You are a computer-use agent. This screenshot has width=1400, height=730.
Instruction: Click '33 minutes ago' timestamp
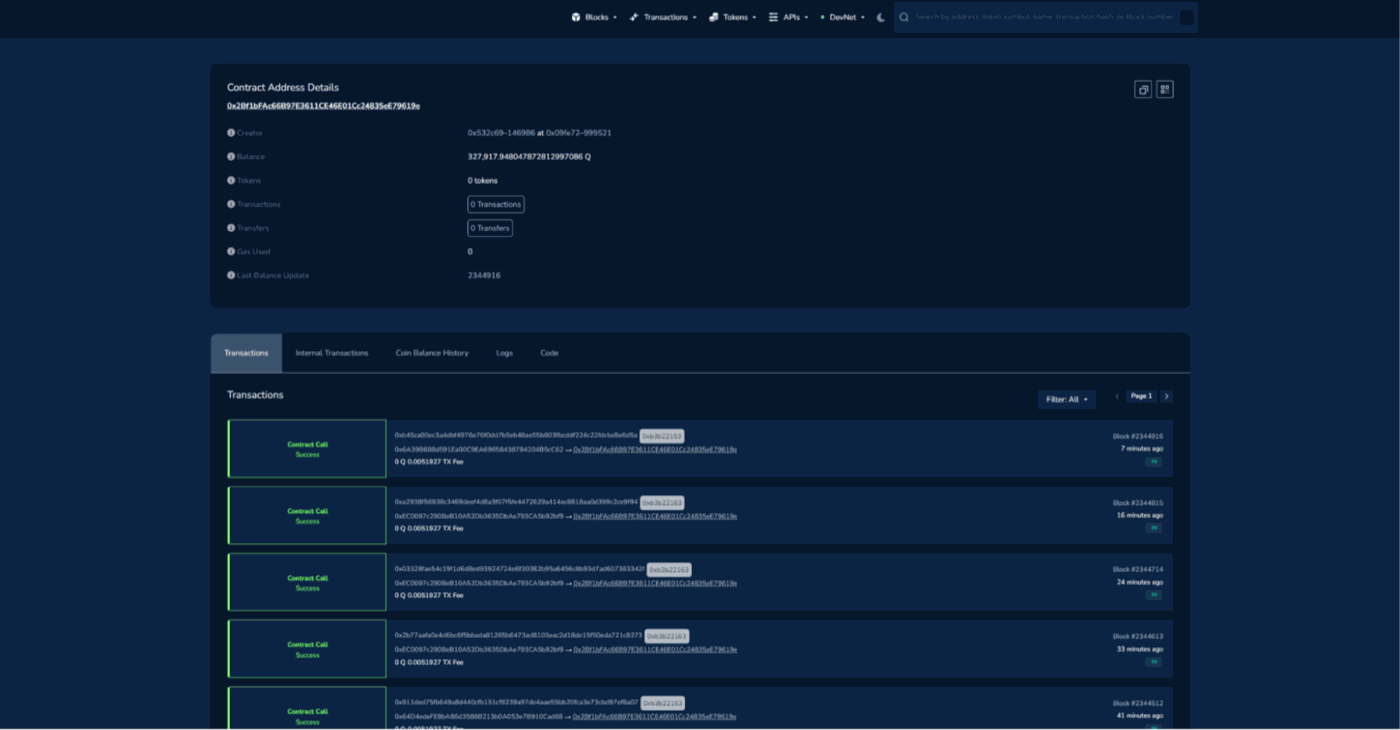click(x=1140, y=649)
